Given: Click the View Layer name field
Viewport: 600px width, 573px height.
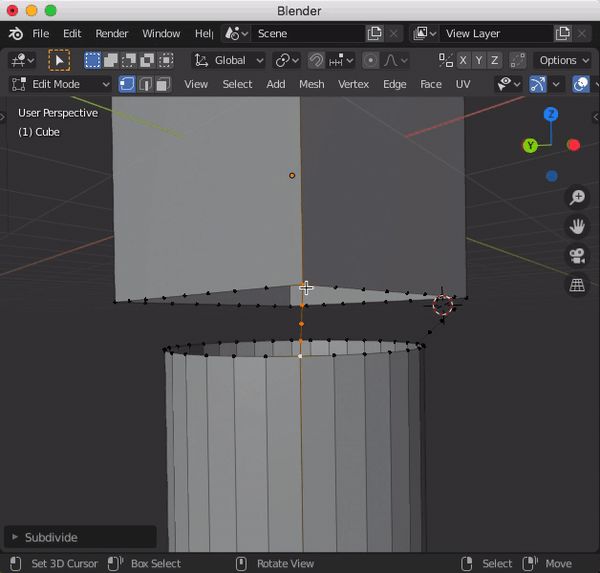Looking at the screenshot, I should pos(496,34).
